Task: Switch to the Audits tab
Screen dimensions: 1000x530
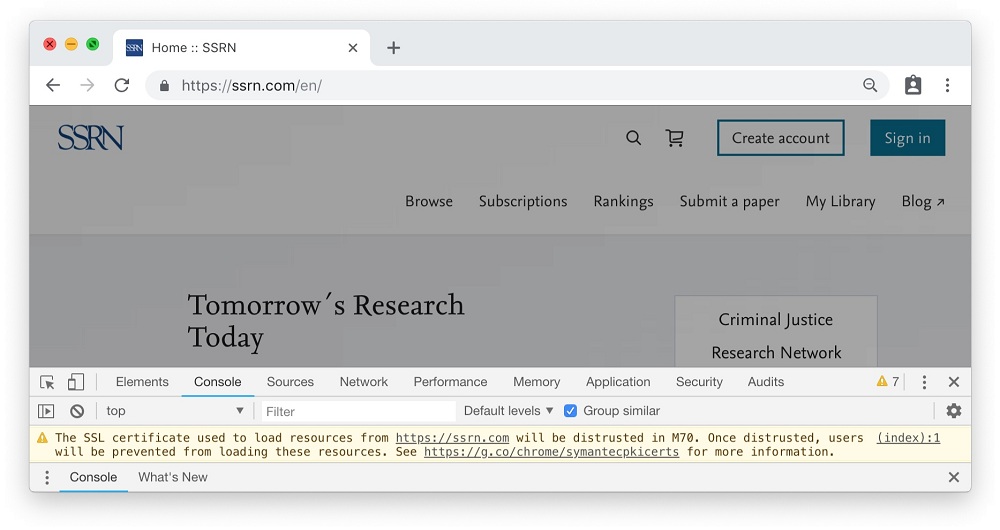Action: tap(765, 382)
